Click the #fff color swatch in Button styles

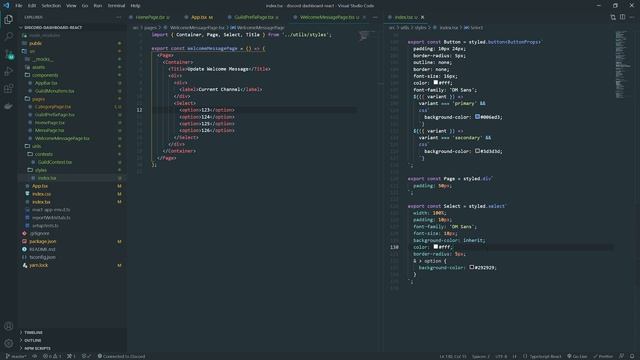(x=436, y=82)
